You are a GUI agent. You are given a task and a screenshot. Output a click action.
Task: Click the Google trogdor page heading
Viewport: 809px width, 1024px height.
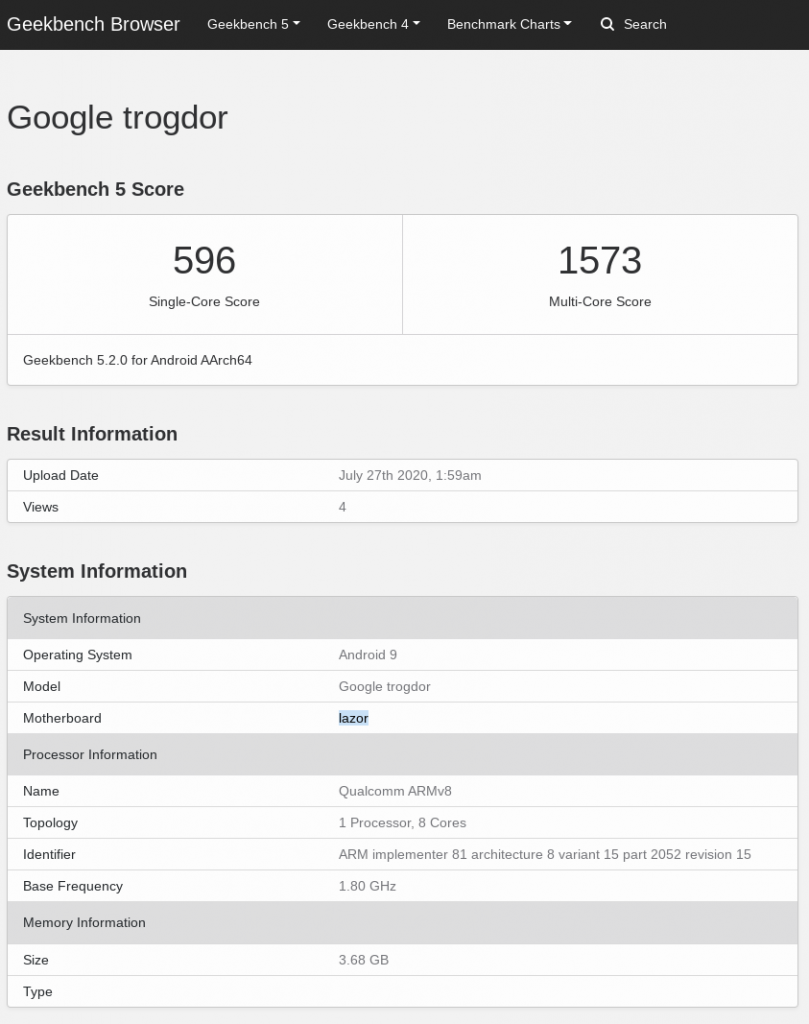click(x=117, y=118)
